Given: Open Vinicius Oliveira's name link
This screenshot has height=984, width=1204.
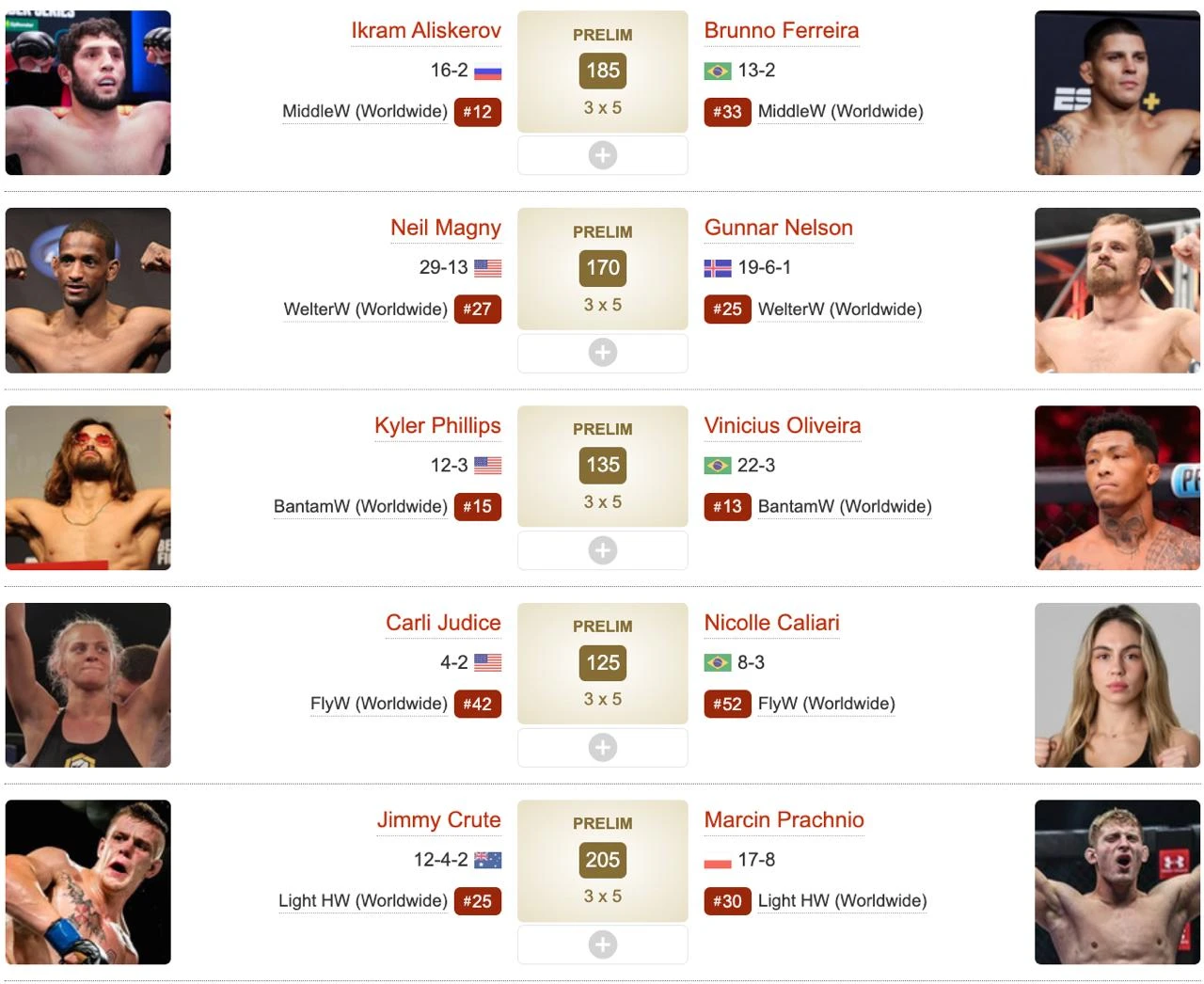Looking at the screenshot, I should (x=783, y=425).
